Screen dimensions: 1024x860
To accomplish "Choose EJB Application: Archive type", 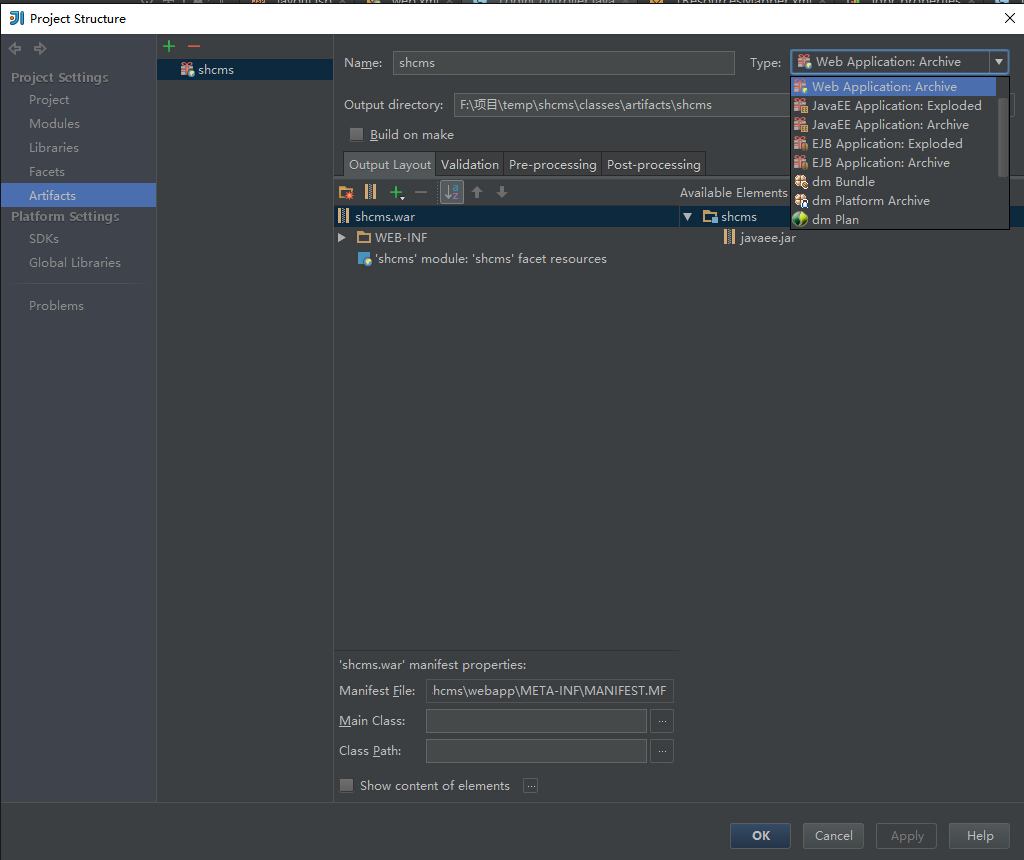I will point(893,162).
